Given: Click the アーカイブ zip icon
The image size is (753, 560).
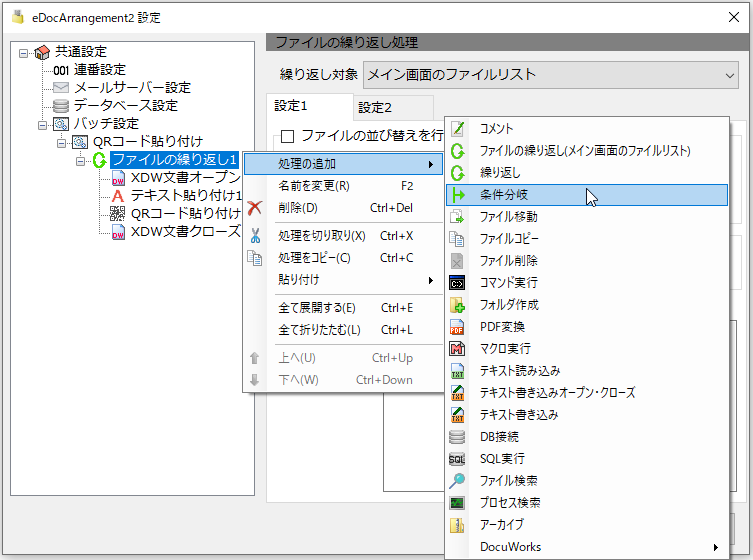Looking at the screenshot, I should pos(457,525).
